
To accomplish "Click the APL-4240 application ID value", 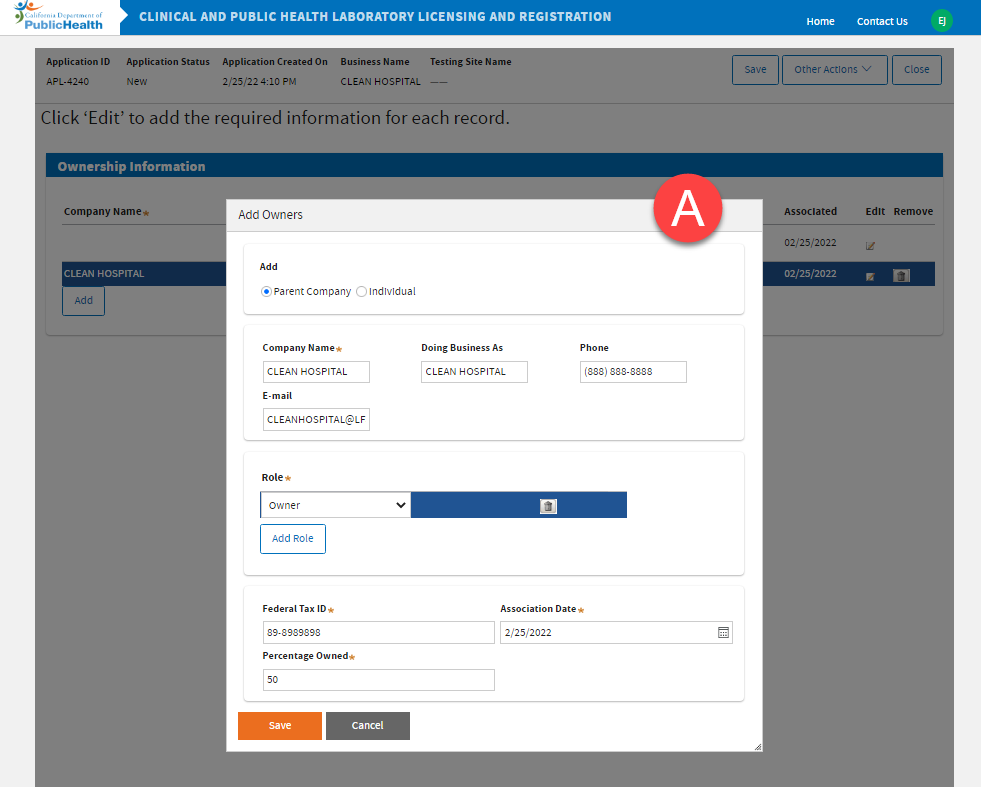I will [68, 81].
